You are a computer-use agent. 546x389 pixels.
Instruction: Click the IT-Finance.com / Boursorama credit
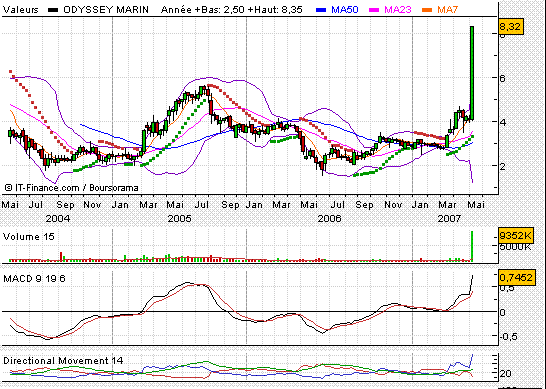[72, 188]
